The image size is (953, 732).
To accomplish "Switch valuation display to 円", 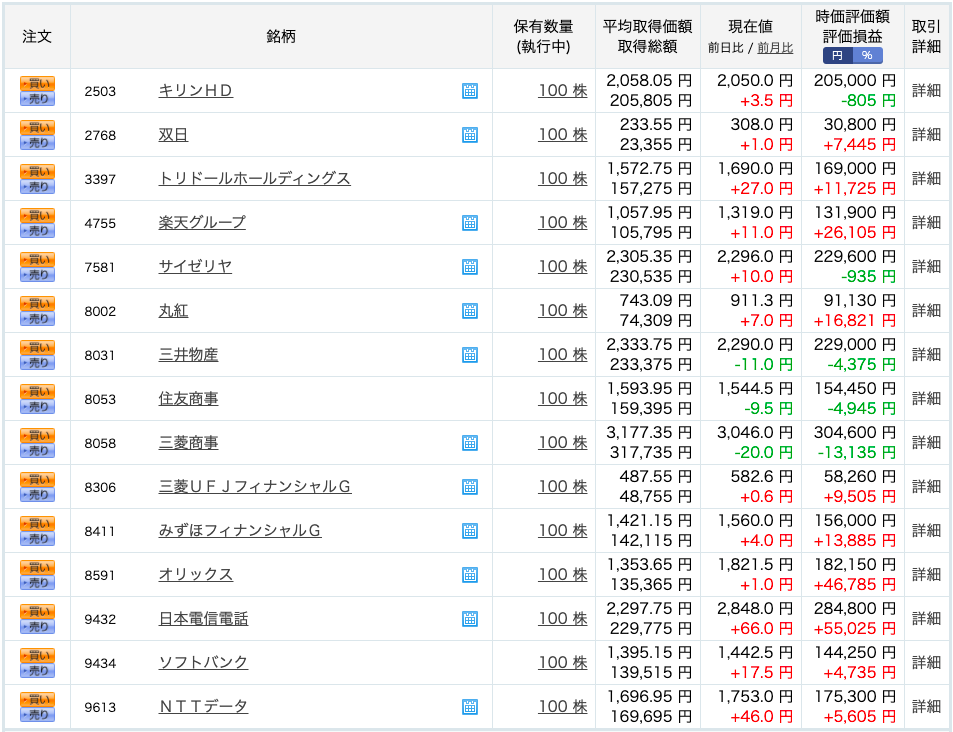I will pos(838,55).
